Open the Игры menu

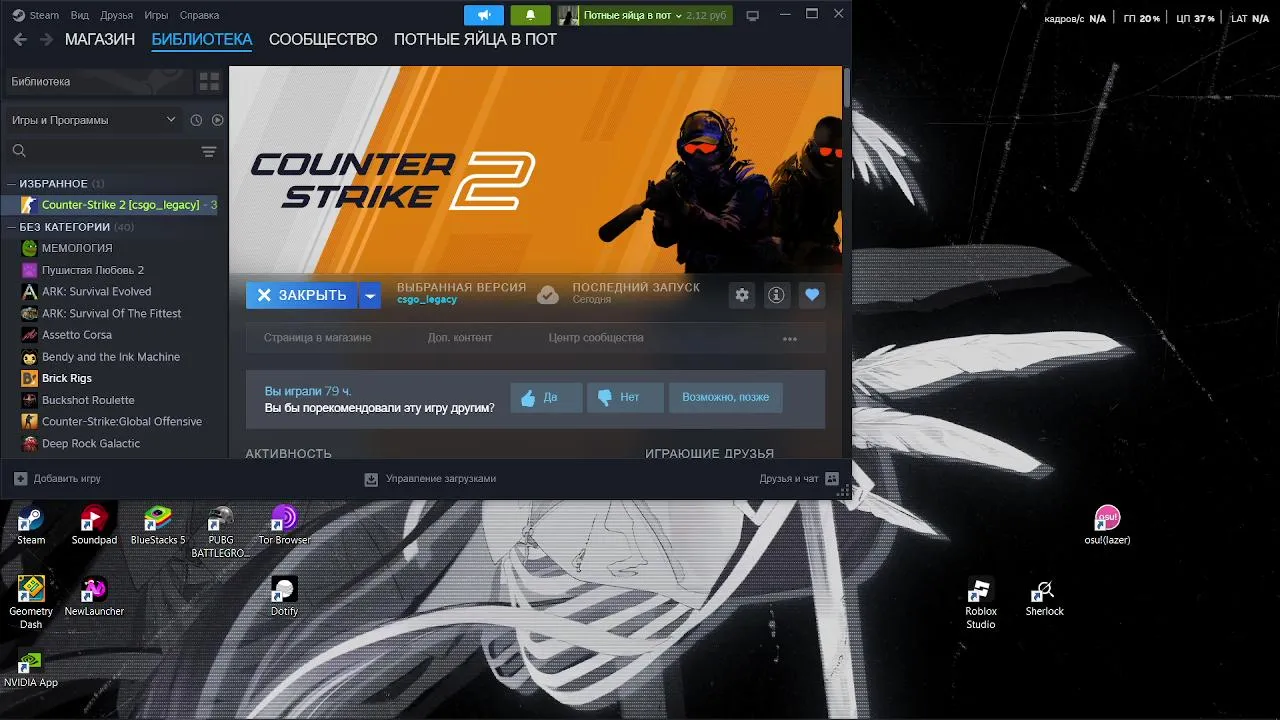click(156, 16)
